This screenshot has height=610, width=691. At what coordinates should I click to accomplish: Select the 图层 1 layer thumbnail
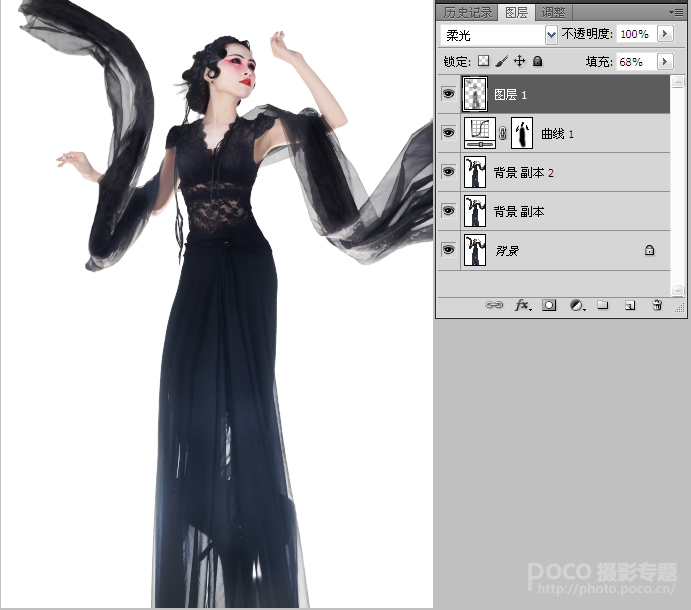point(475,93)
